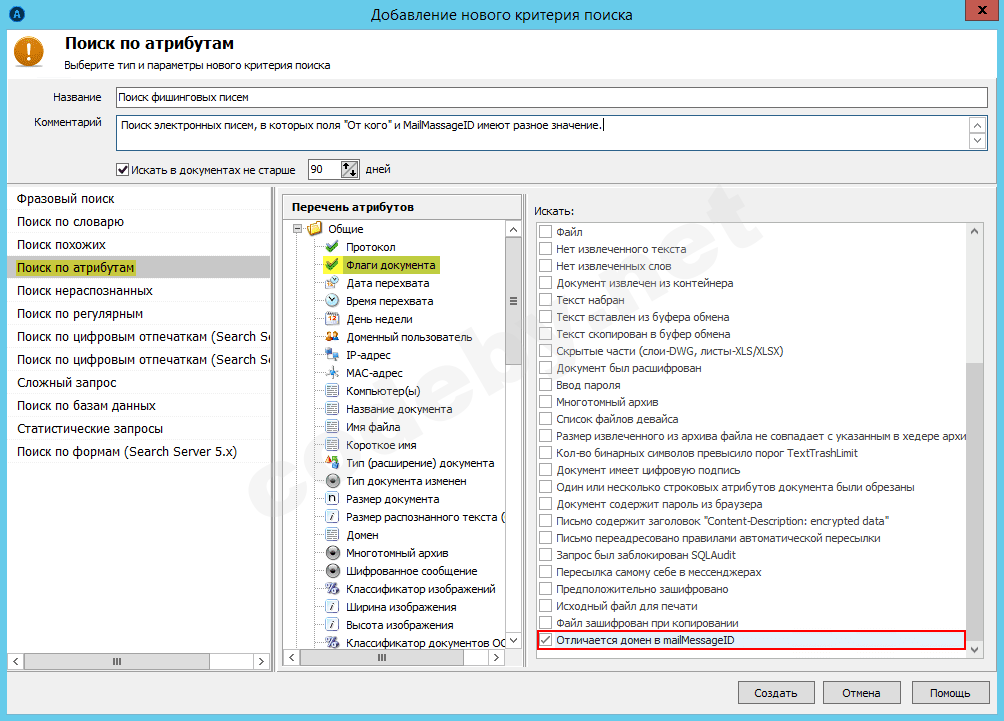Screen dimensions: 1004x721
Task: Click the Протокол green check icon
Action: coord(332,247)
